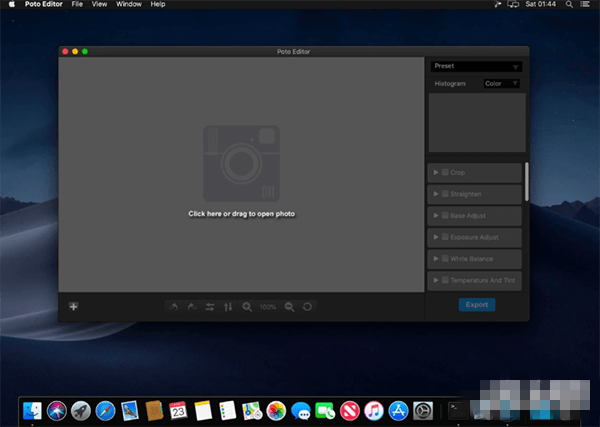The width and height of the screenshot is (600, 427).
Task: Rotate the photo left
Action: (173, 306)
